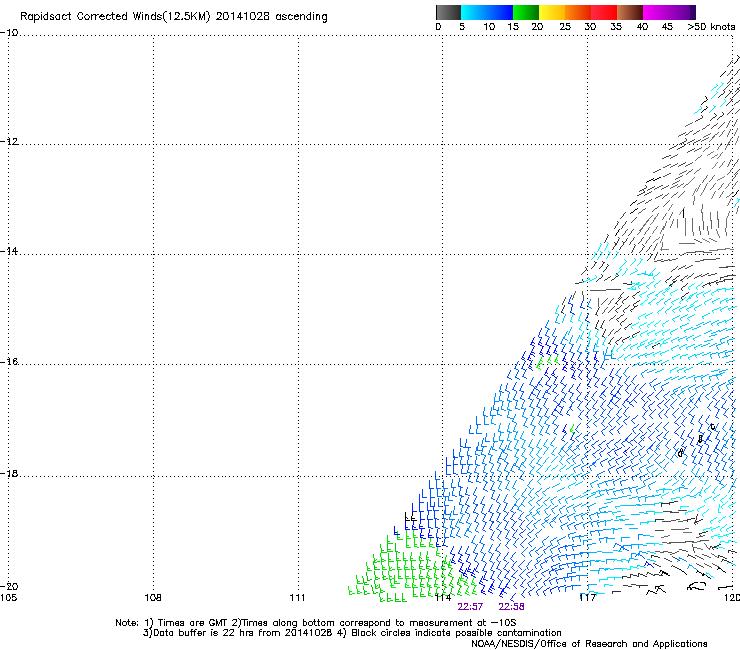Select the red 30-35 knots color swatch
Viewport: 740px width, 650px height.
coord(604,12)
